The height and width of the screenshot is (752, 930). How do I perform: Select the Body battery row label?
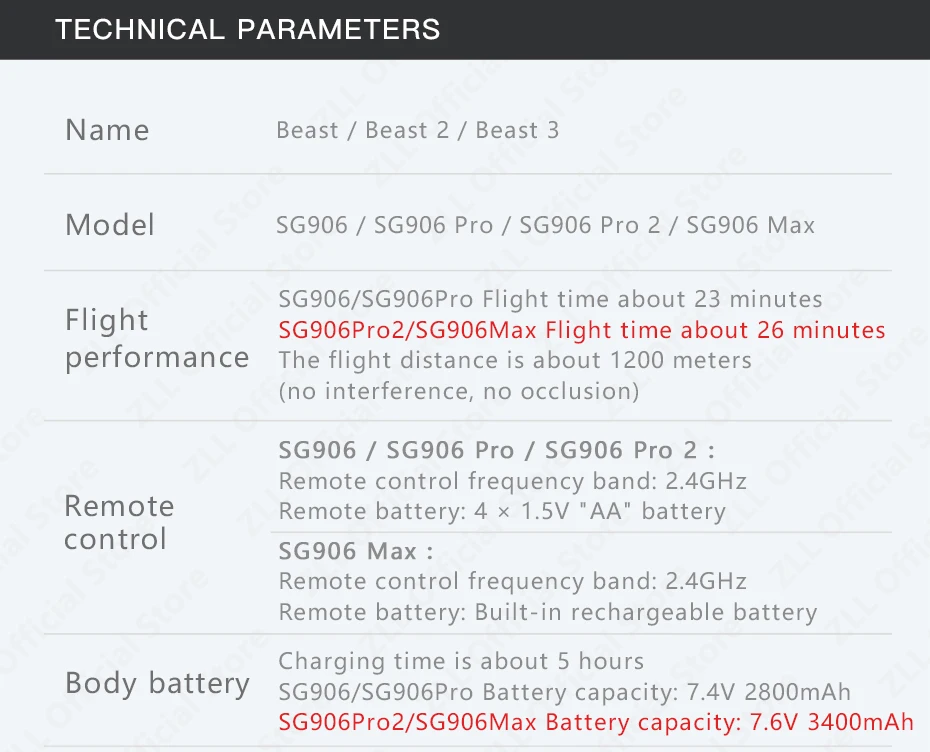point(157,684)
